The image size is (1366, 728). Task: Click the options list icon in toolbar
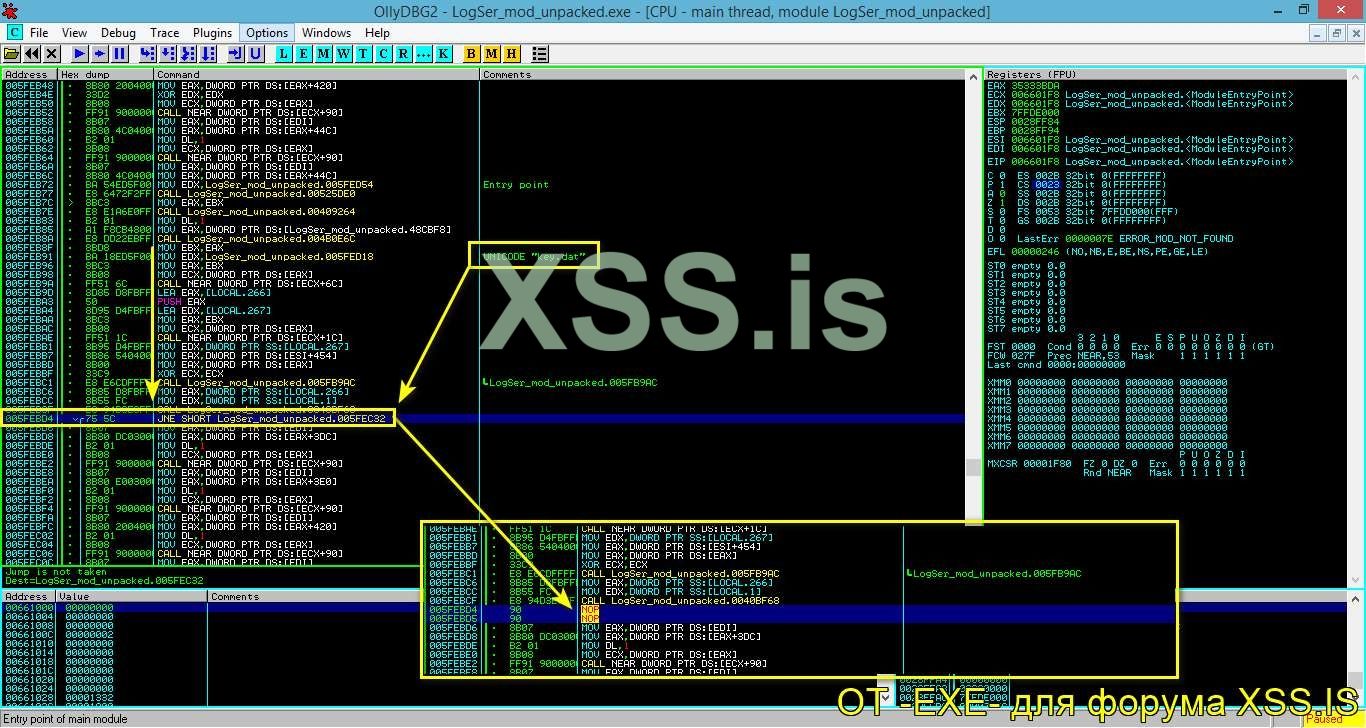click(540, 54)
